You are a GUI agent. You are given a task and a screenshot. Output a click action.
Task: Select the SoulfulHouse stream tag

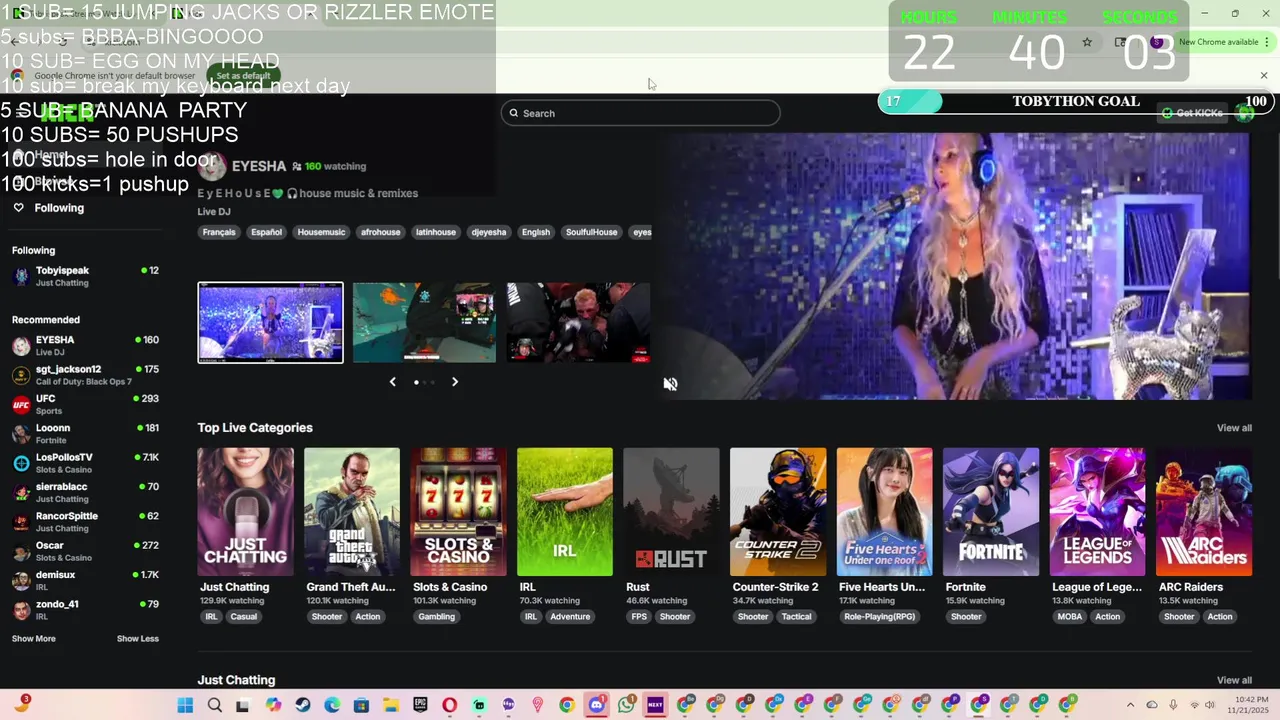(x=591, y=232)
